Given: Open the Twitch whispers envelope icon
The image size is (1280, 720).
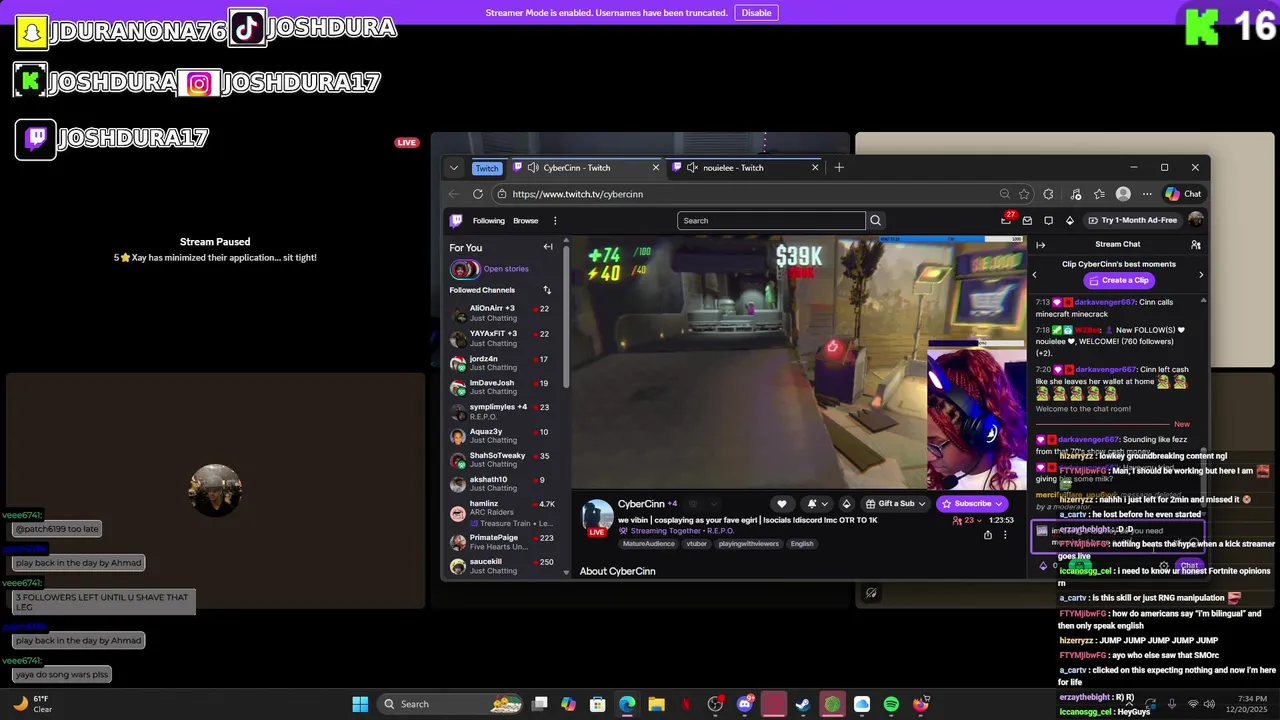Looking at the screenshot, I should (x=1027, y=220).
